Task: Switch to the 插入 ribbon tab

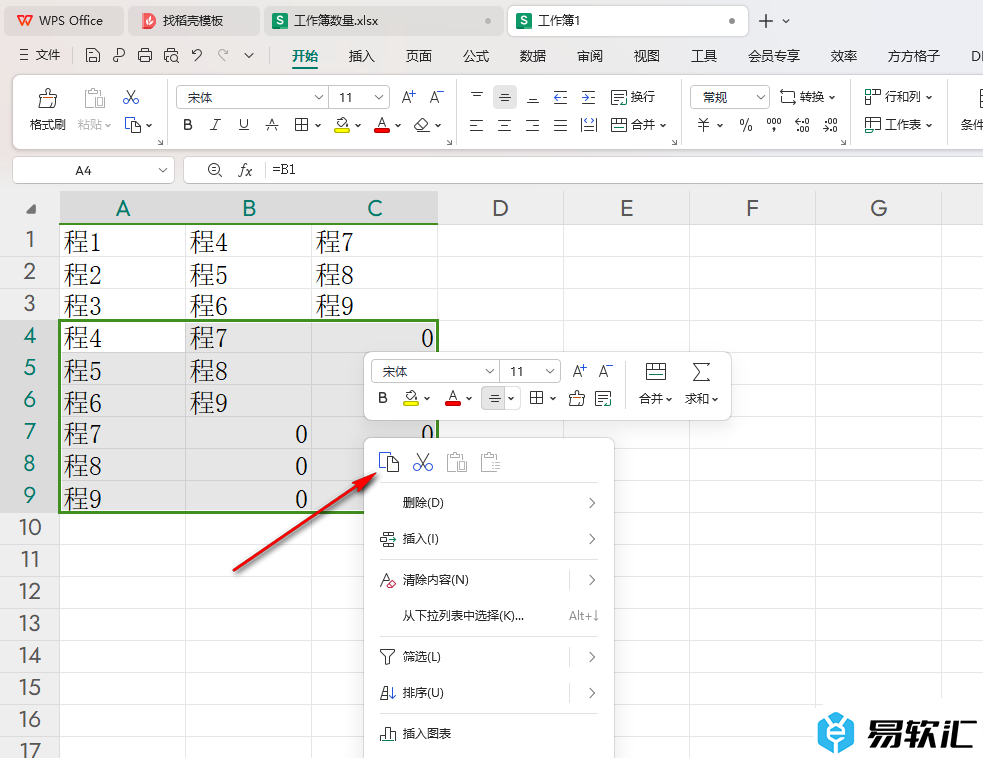Action: [x=361, y=56]
